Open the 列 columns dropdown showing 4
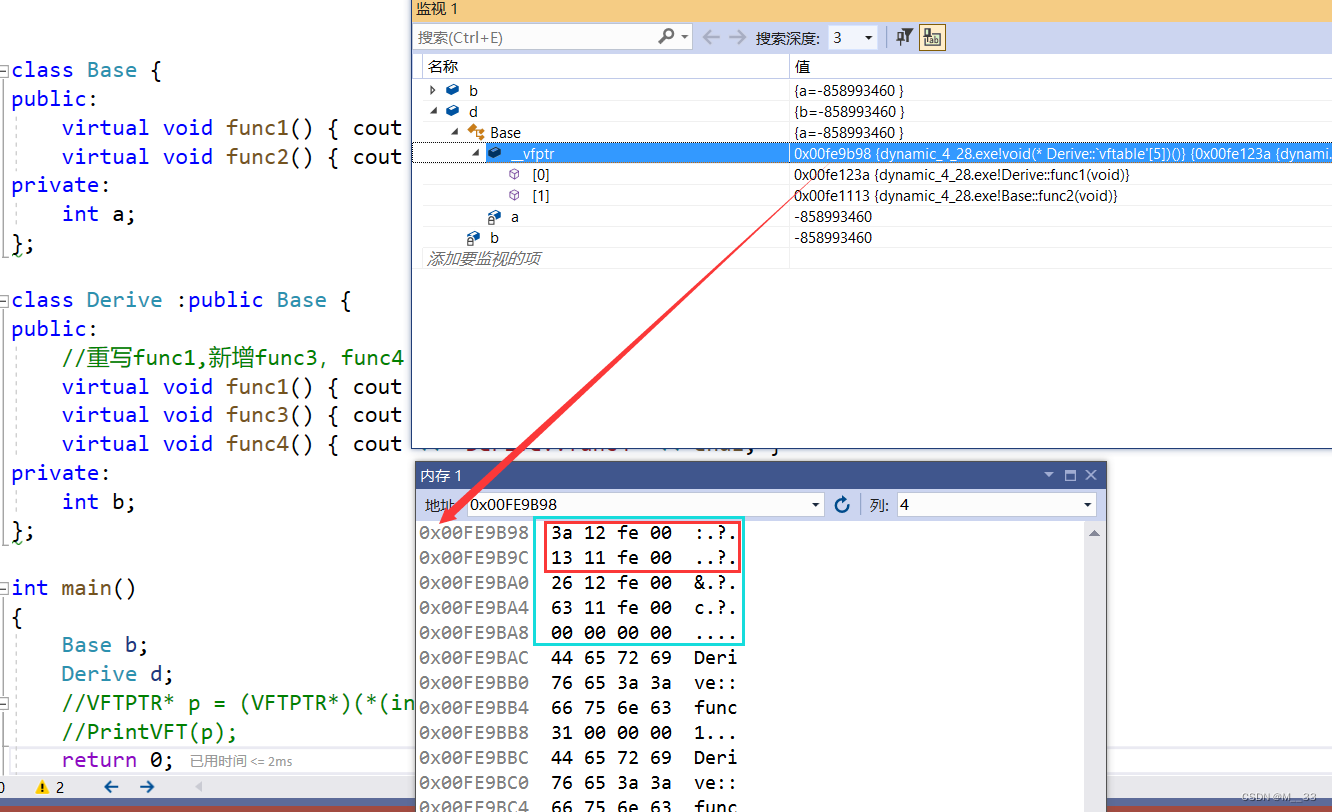 tap(1088, 505)
